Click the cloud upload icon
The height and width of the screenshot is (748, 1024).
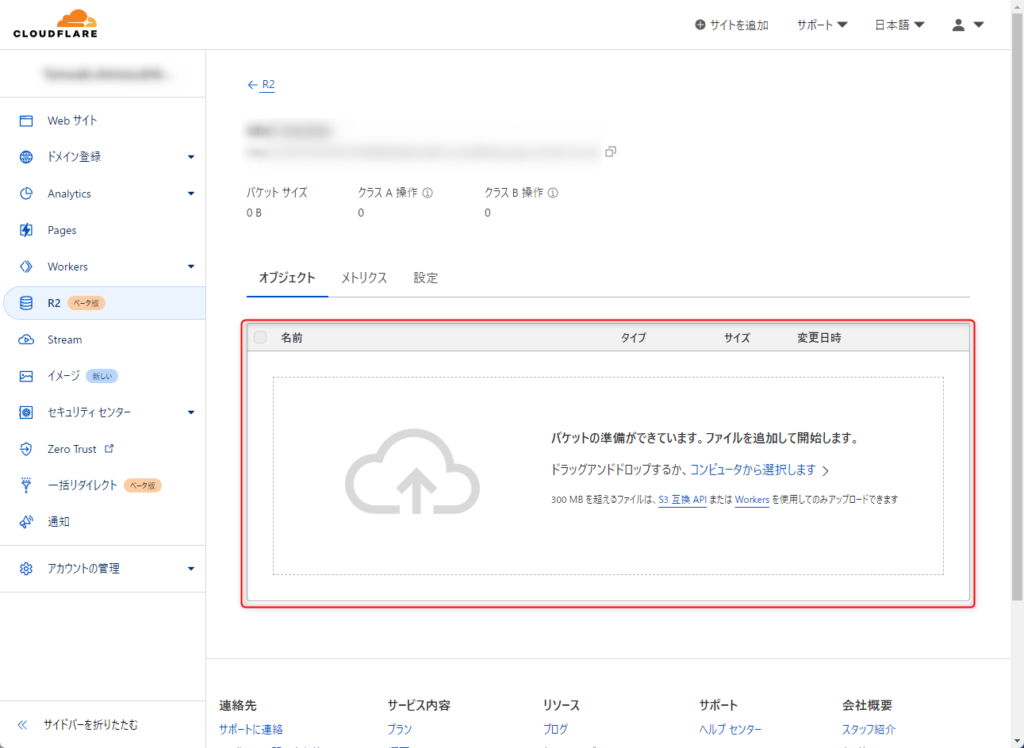(412, 471)
